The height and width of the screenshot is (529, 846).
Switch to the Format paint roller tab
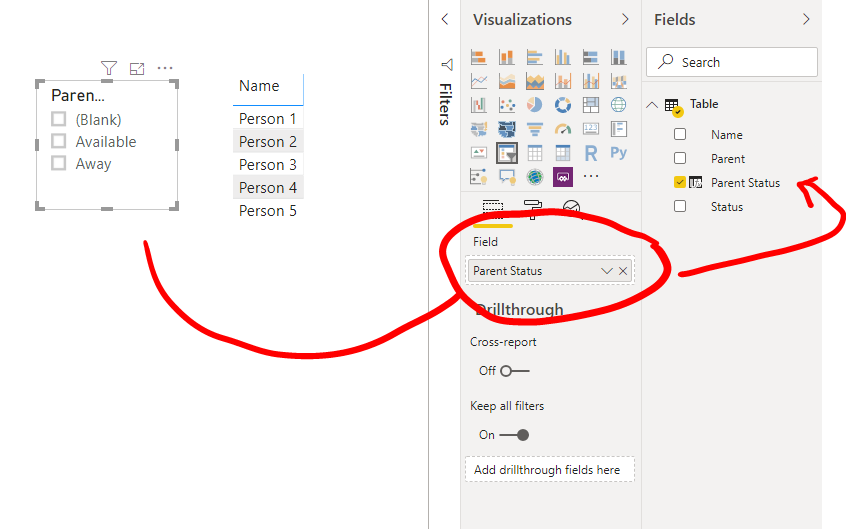[533, 208]
